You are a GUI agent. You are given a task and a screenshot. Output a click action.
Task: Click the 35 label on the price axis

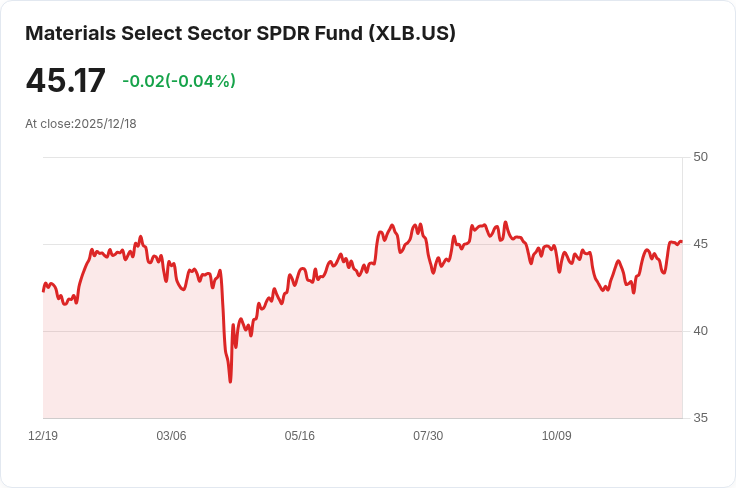(x=700, y=418)
